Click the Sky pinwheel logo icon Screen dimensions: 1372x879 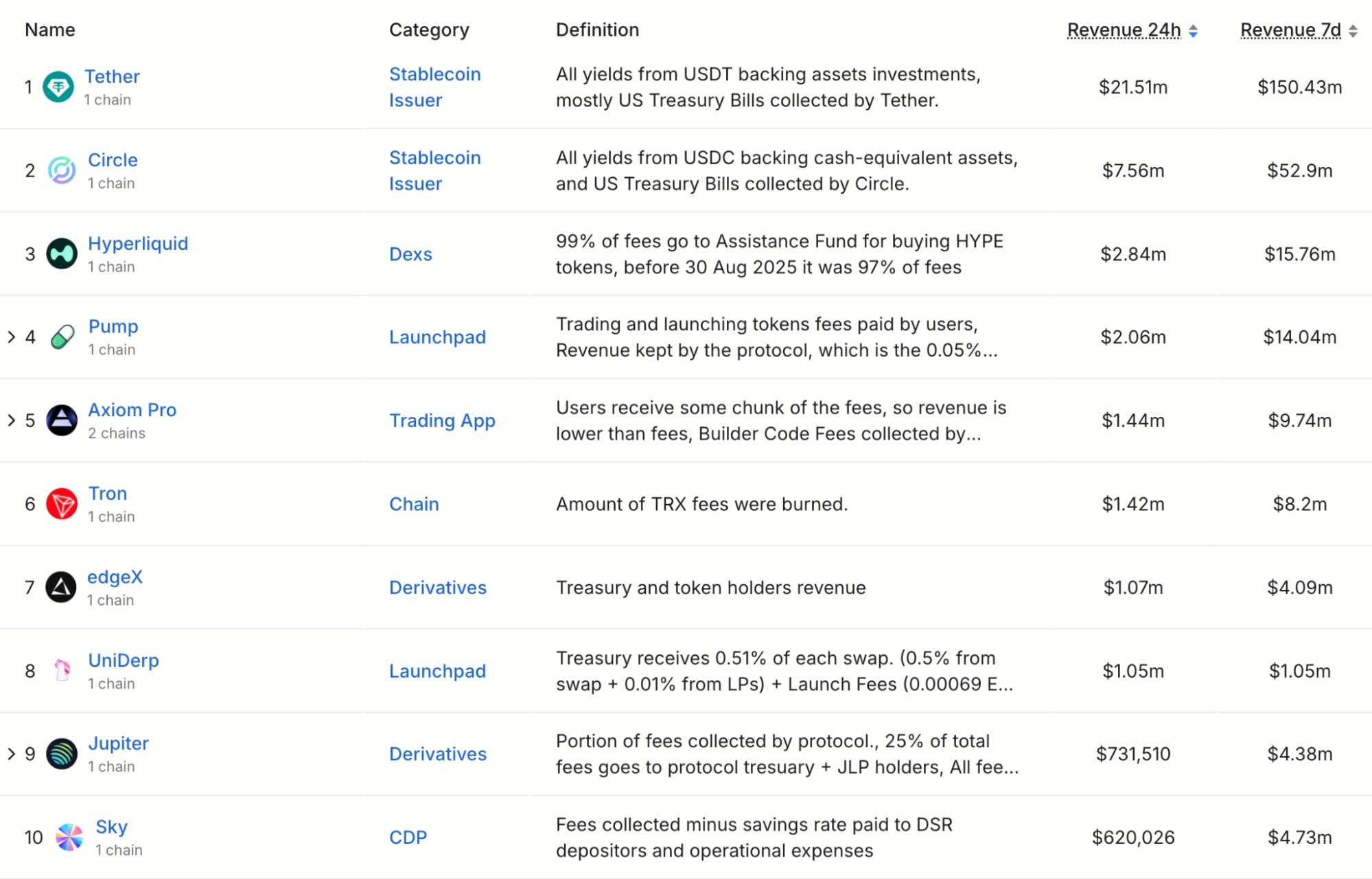(x=69, y=837)
